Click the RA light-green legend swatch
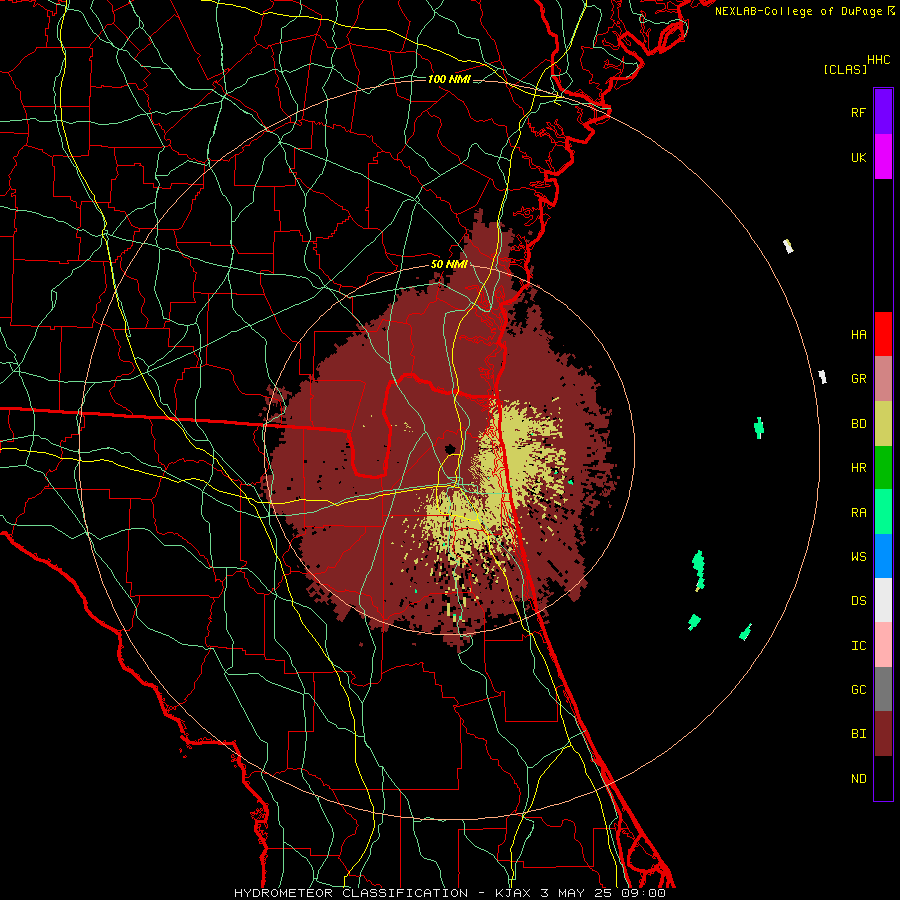 [x=883, y=512]
